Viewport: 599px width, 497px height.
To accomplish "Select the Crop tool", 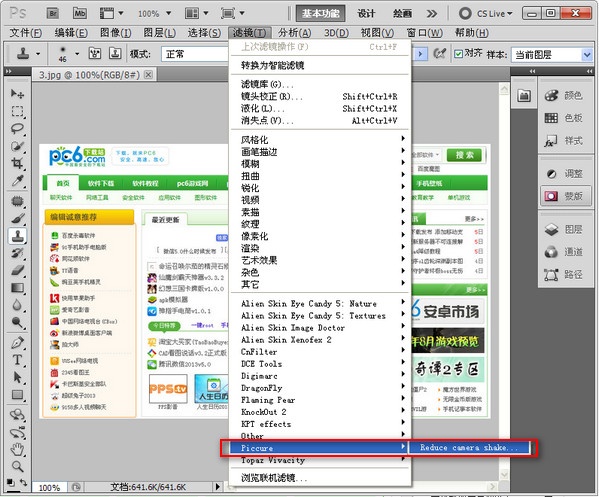I will 17,164.
